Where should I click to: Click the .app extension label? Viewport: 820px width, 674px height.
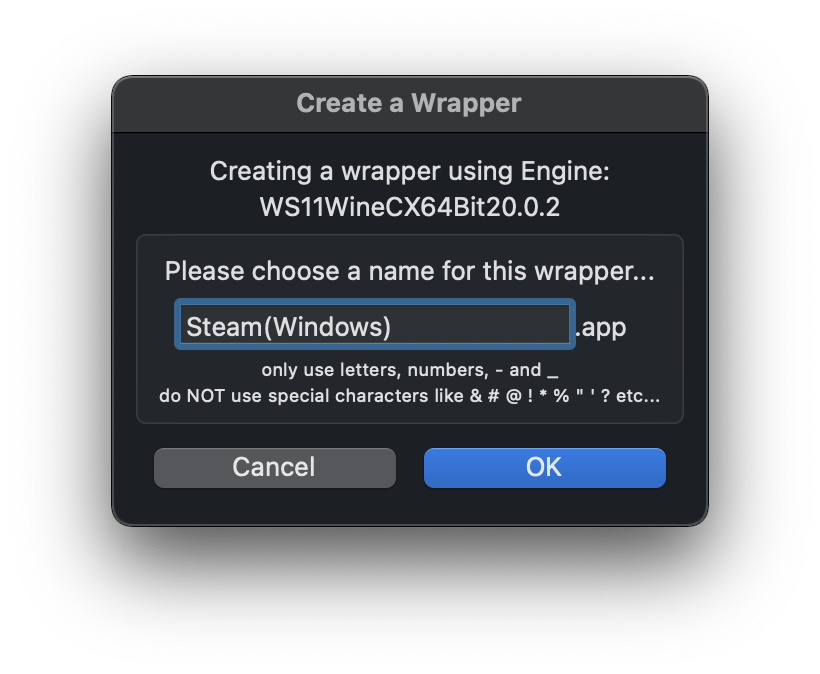point(601,328)
